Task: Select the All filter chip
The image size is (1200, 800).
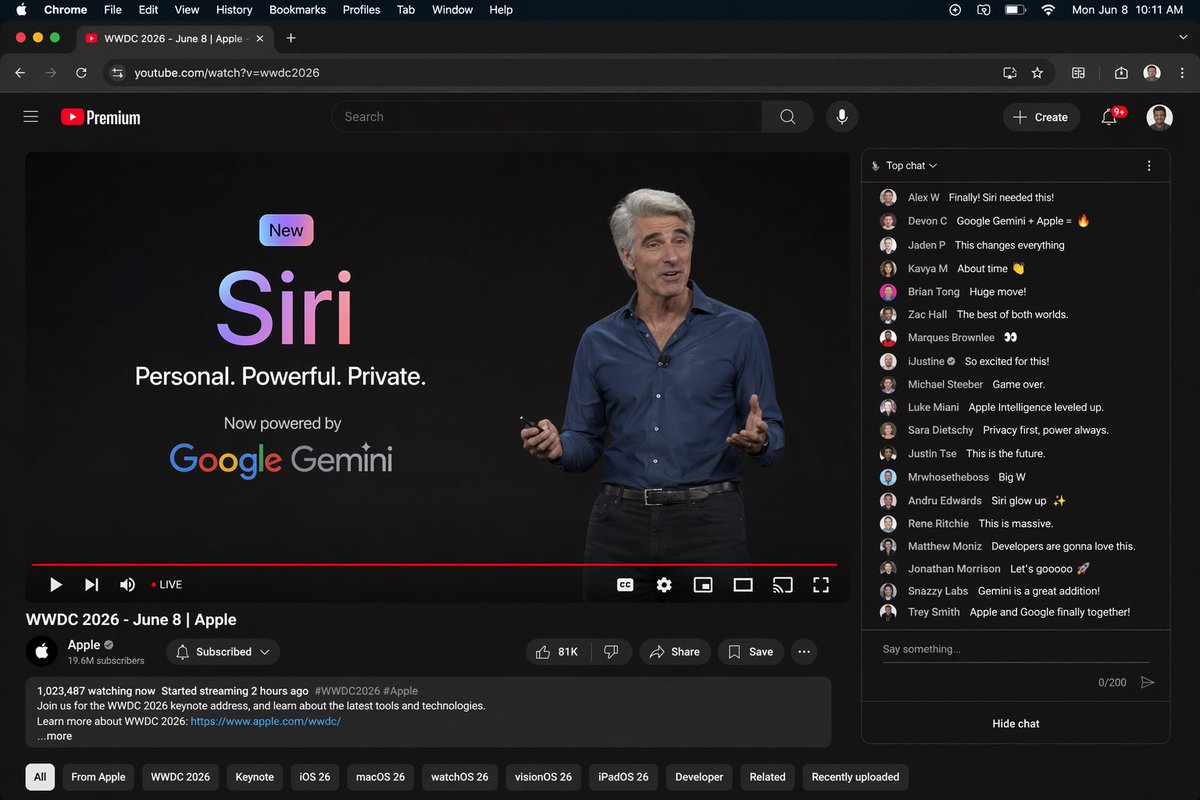Action: point(40,777)
